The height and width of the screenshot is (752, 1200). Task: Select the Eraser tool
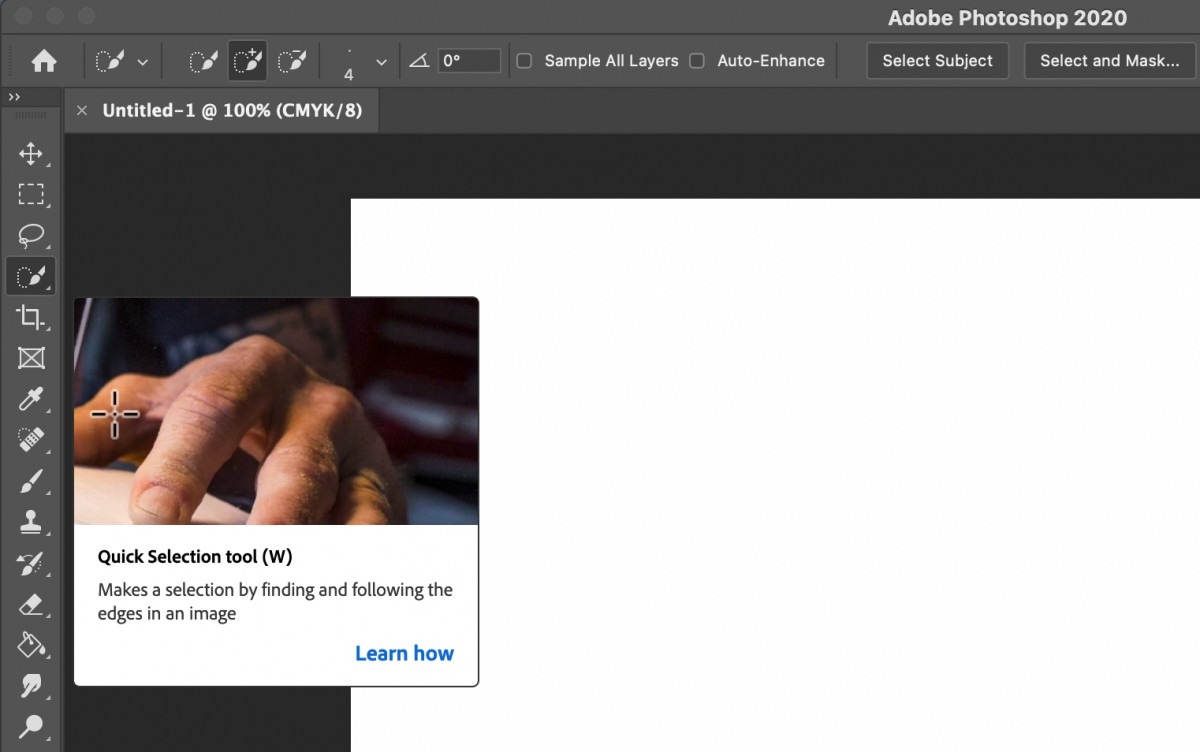pos(30,604)
